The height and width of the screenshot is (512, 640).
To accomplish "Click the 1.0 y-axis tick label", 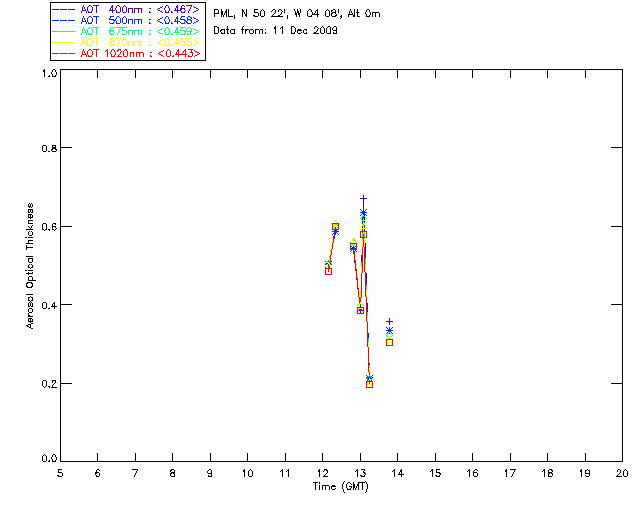I will point(49,73).
